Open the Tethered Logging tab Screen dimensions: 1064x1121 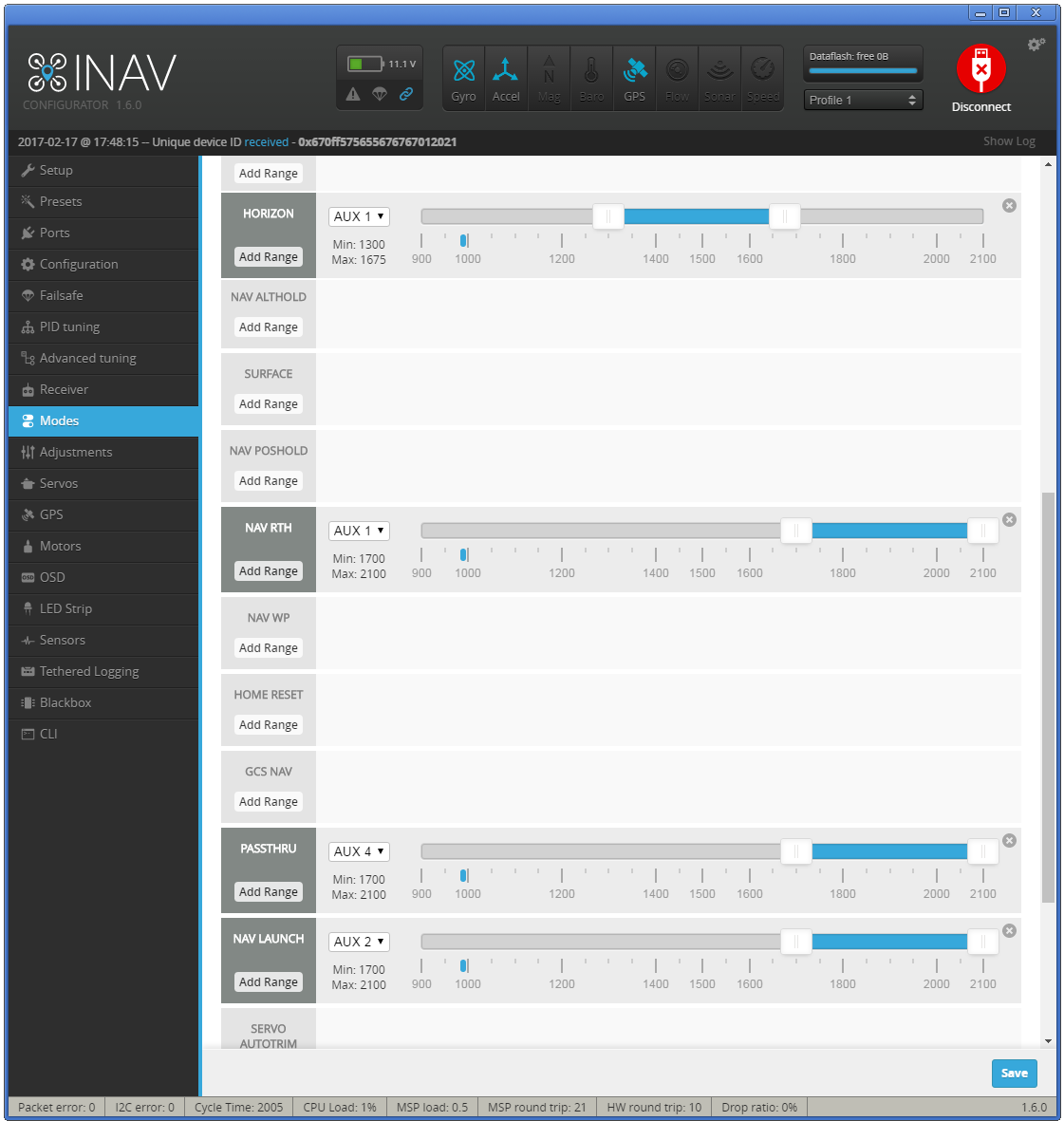point(103,671)
